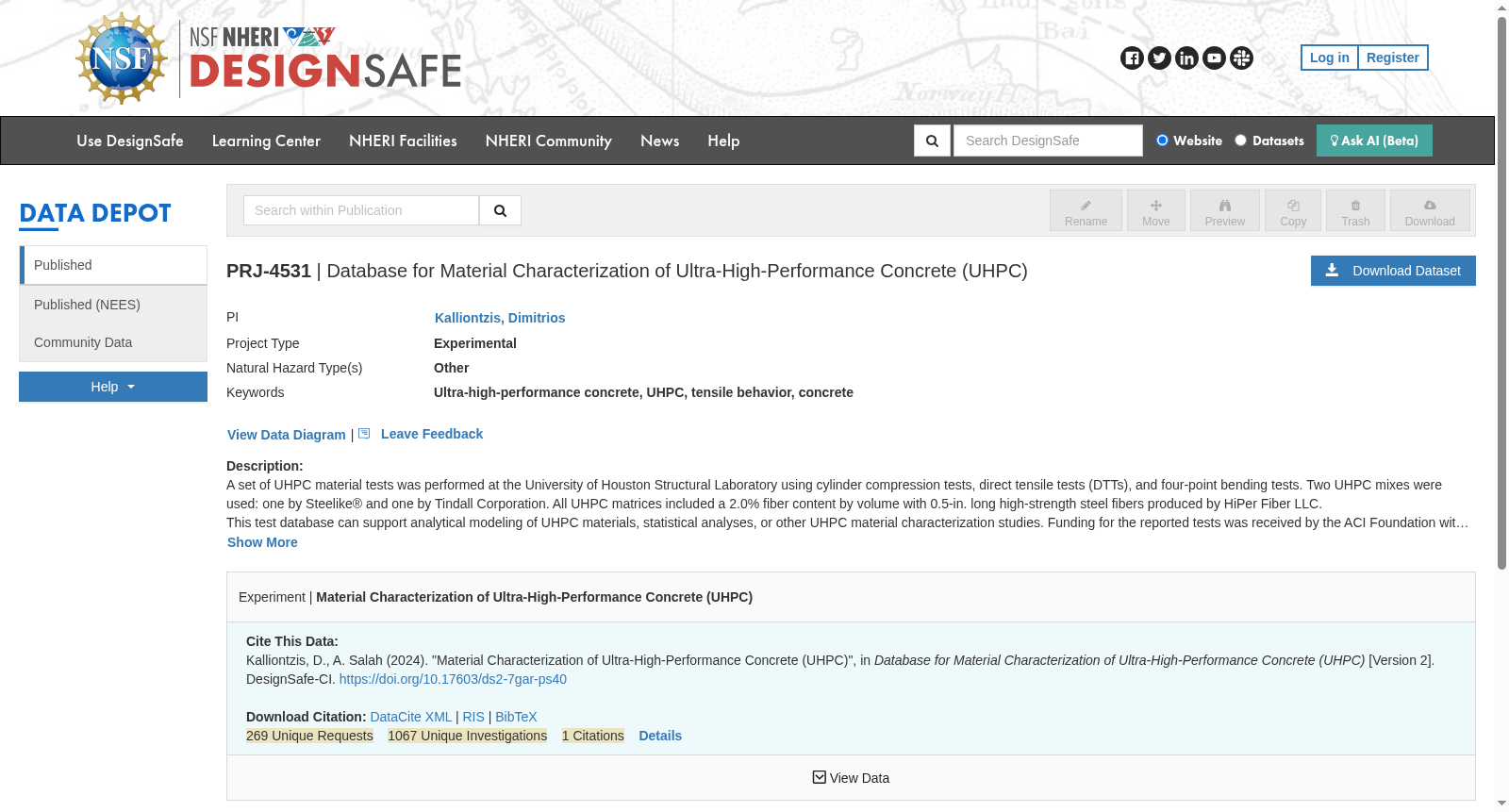Click the Rename toolbar button
Screen dimensions: 1509x812
(1086, 210)
